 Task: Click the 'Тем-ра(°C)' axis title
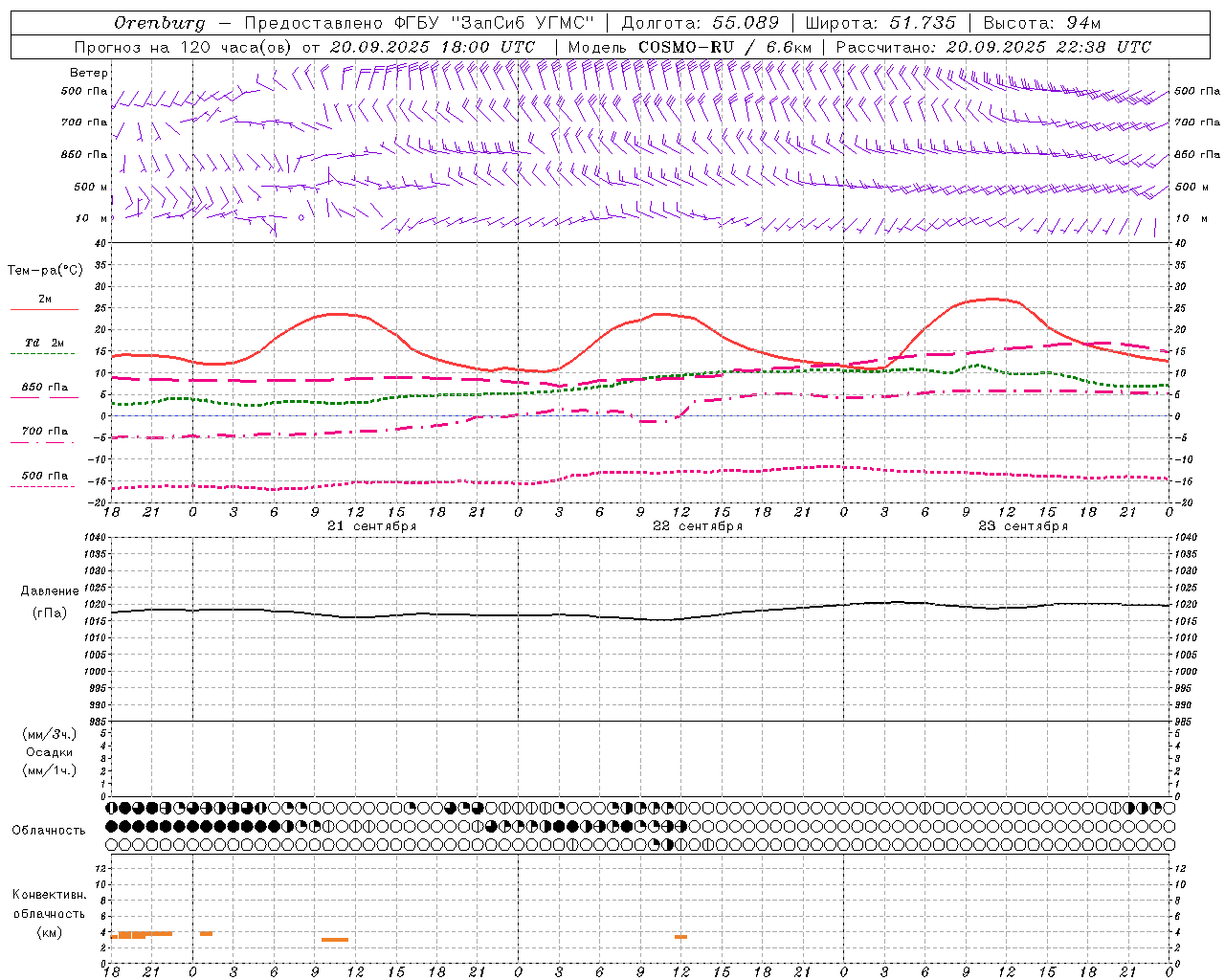(45, 271)
